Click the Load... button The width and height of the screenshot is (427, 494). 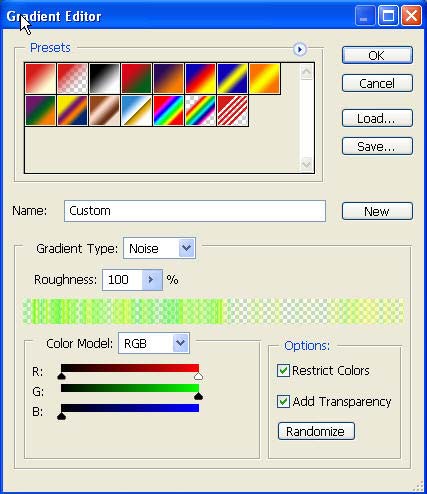[x=377, y=118]
